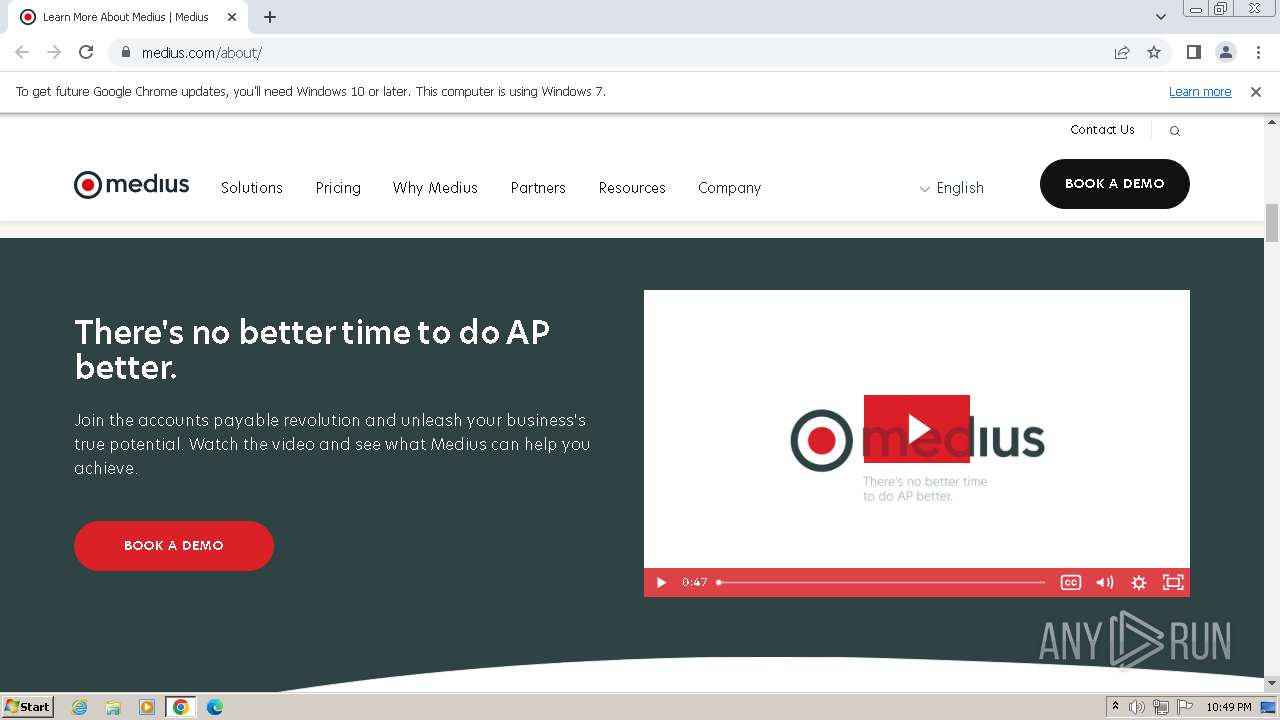The image size is (1280, 720).
Task: Play the video with the red play button
Action: point(917,429)
